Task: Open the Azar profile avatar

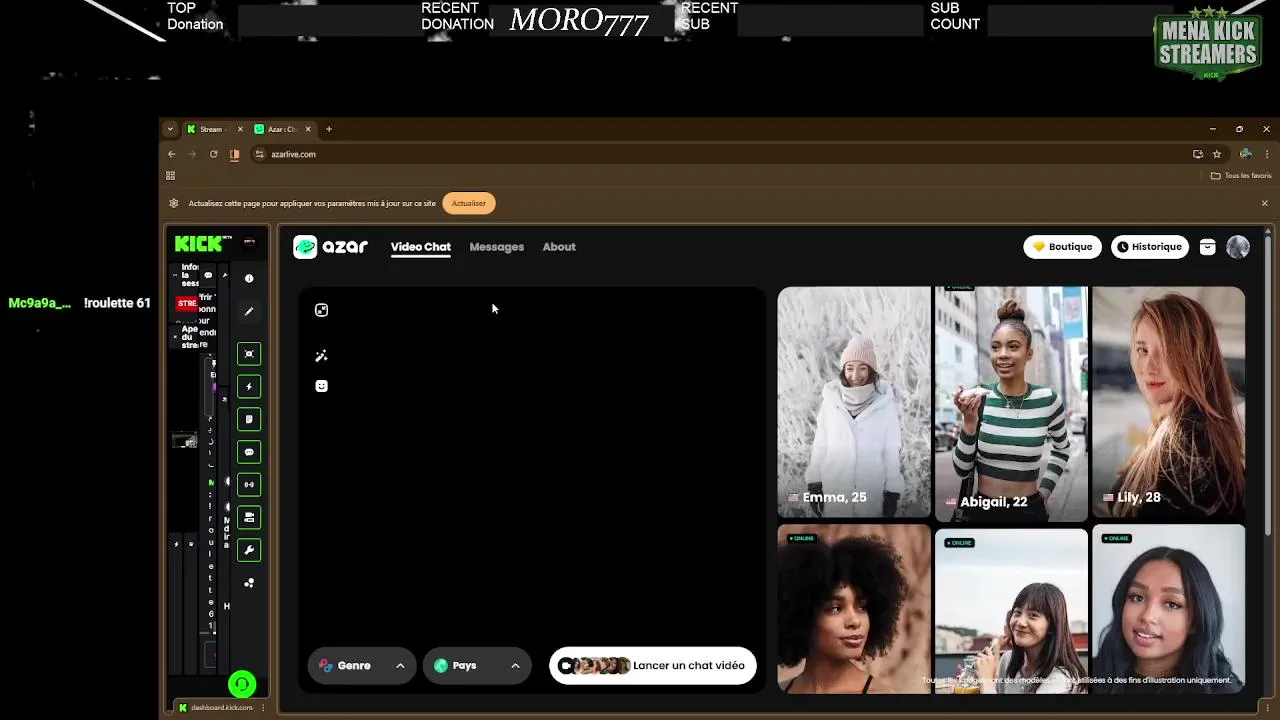Action: [1238, 247]
